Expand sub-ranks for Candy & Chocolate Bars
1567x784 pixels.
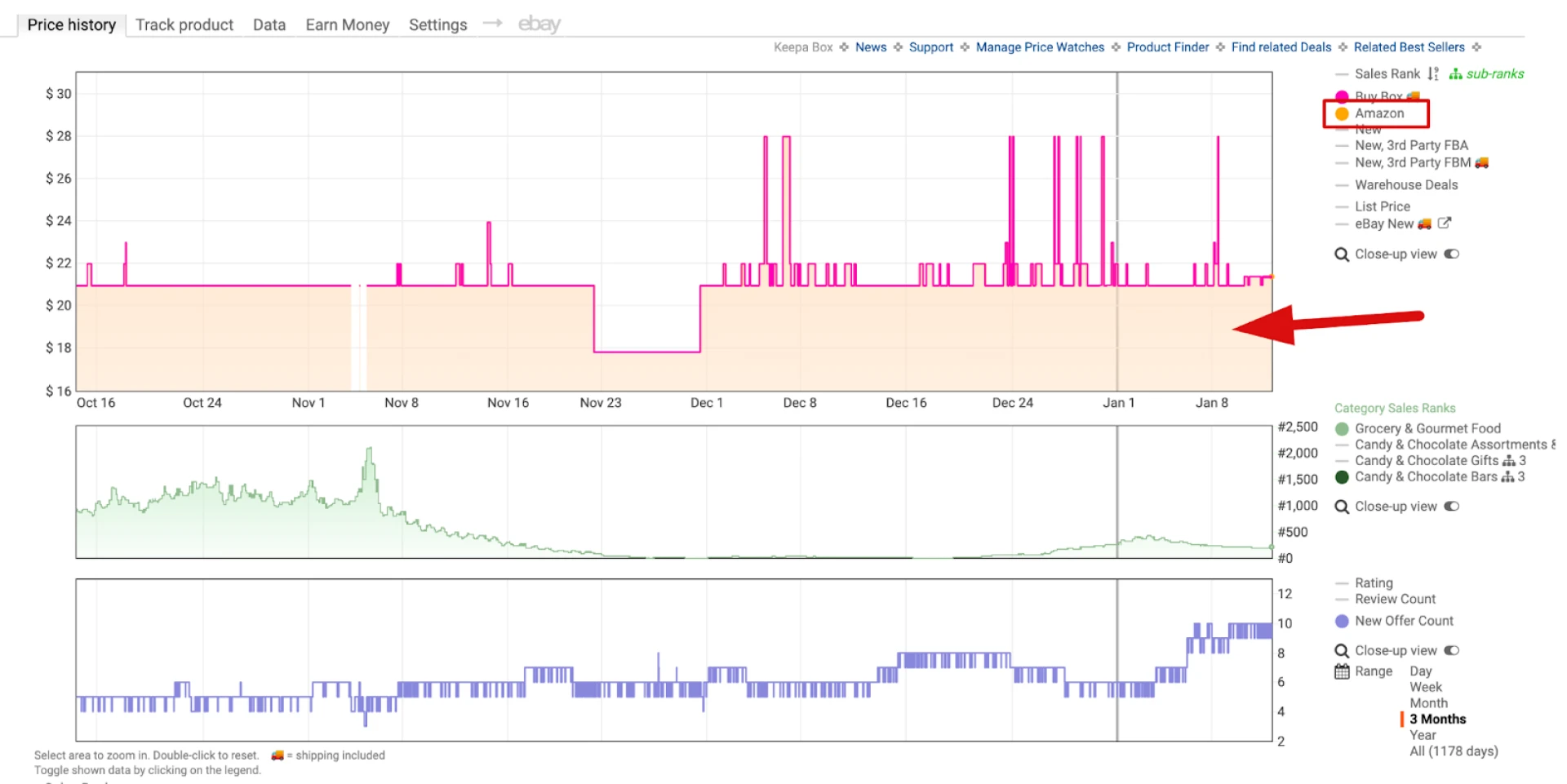1508,477
